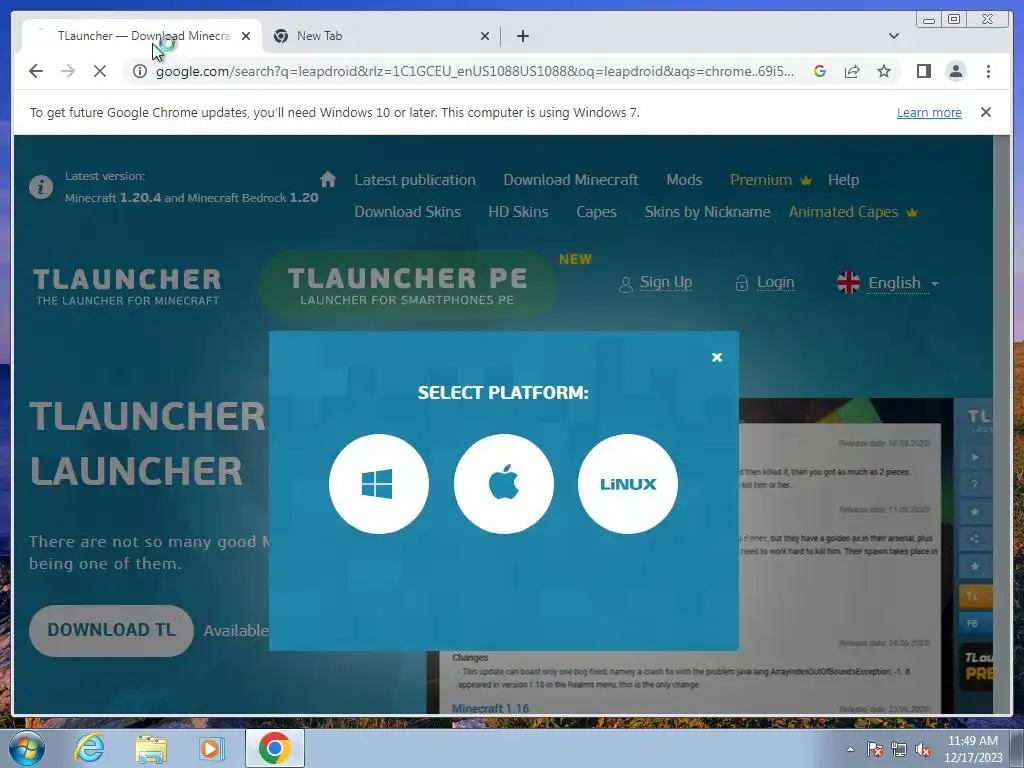Open the Windows Start button

click(x=26, y=748)
